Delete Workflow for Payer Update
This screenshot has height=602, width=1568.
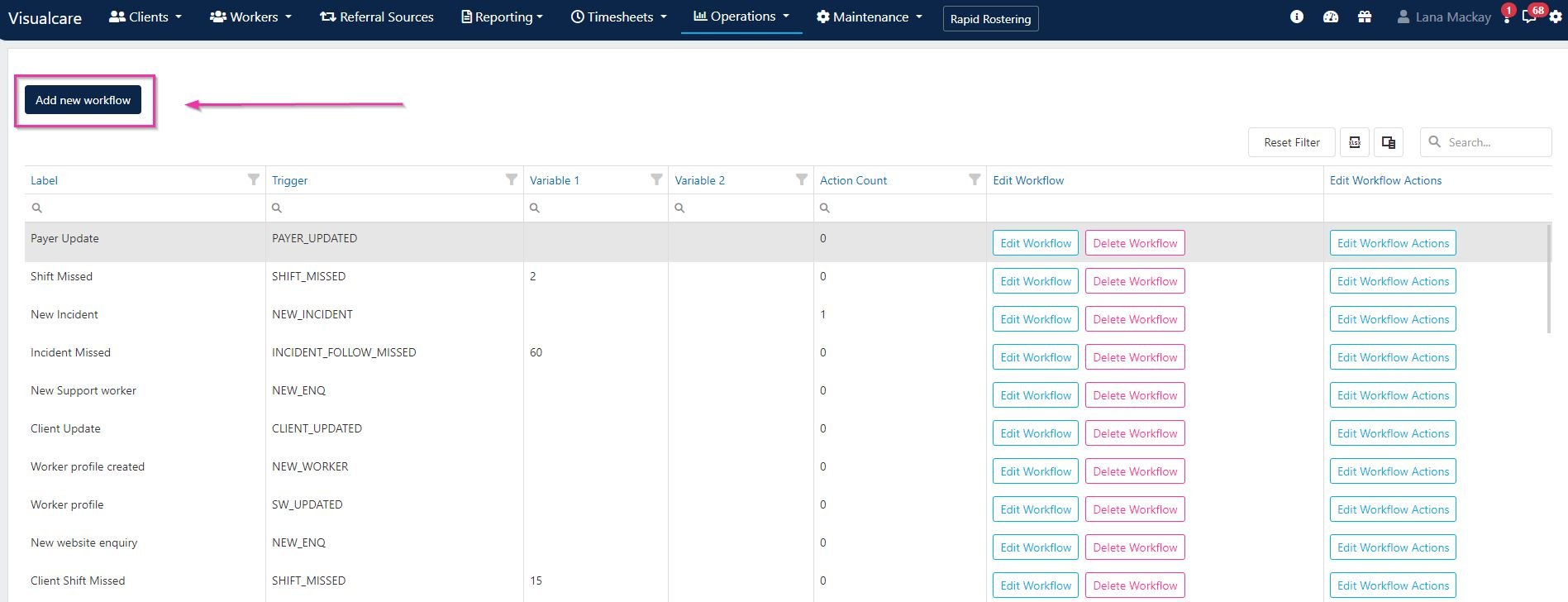tap(1135, 243)
